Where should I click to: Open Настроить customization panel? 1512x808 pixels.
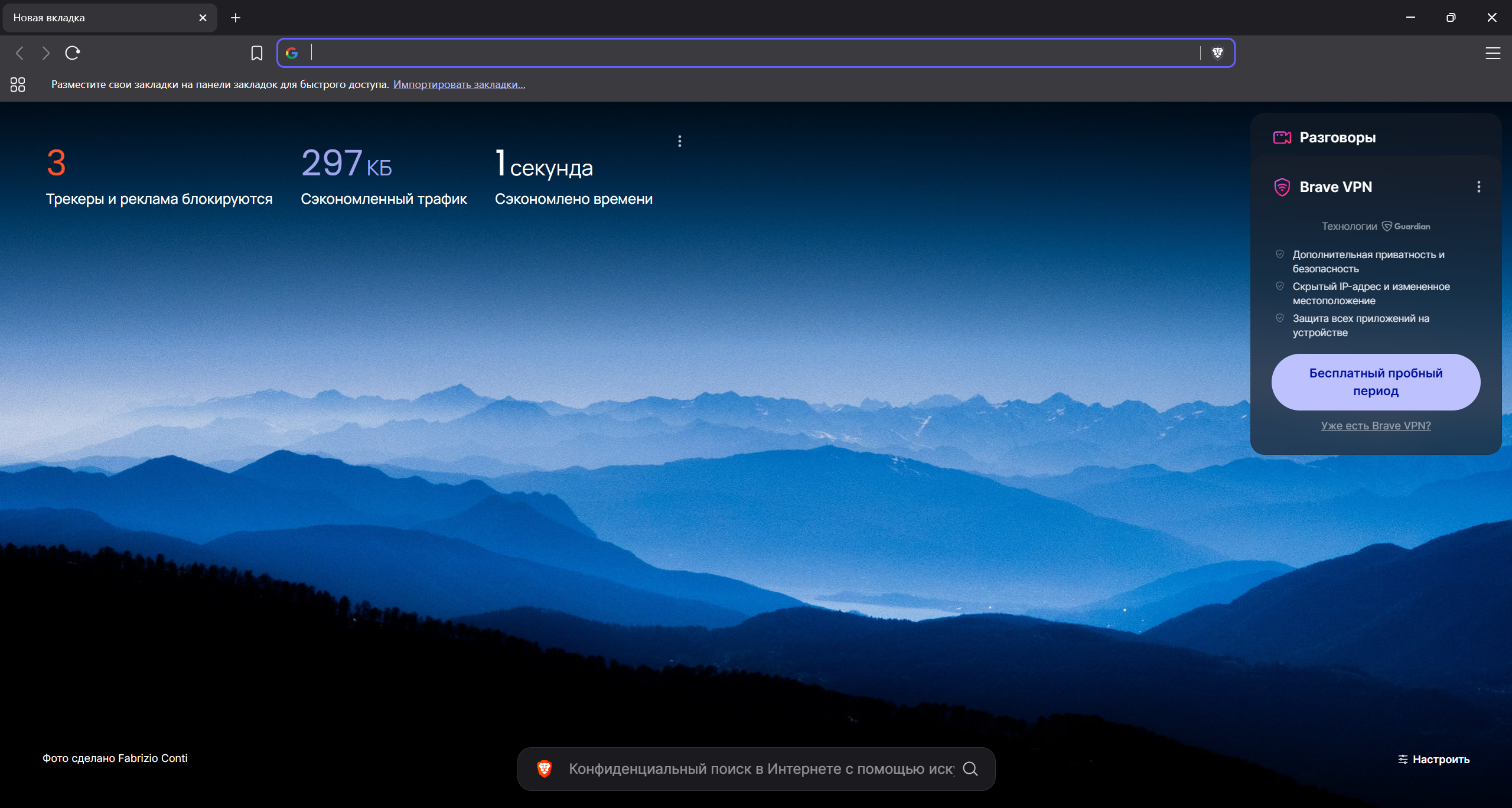[1434, 760]
